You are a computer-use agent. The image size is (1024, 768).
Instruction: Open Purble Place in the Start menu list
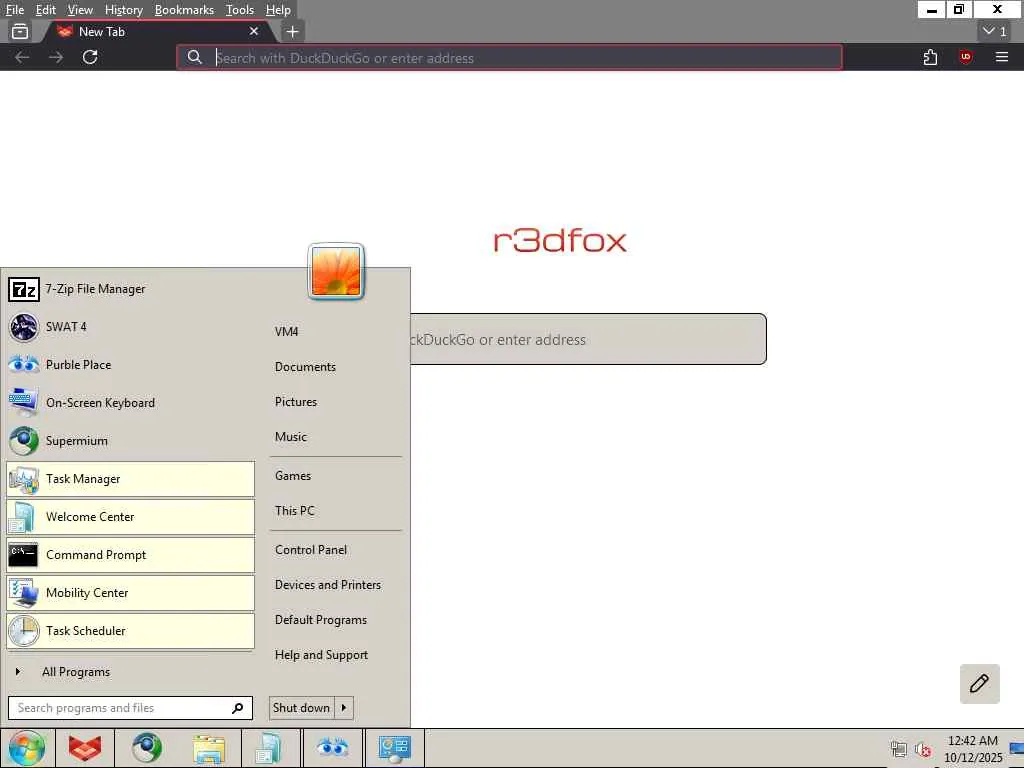130,364
